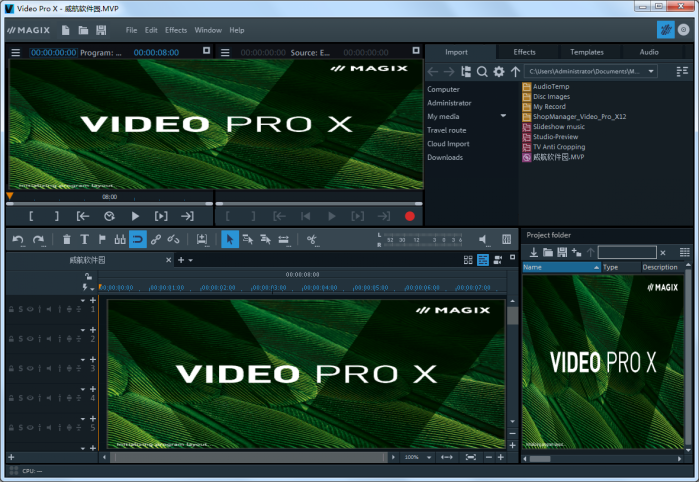
Task: Click the search magnifier in the Import panel
Action: pos(482,71)
